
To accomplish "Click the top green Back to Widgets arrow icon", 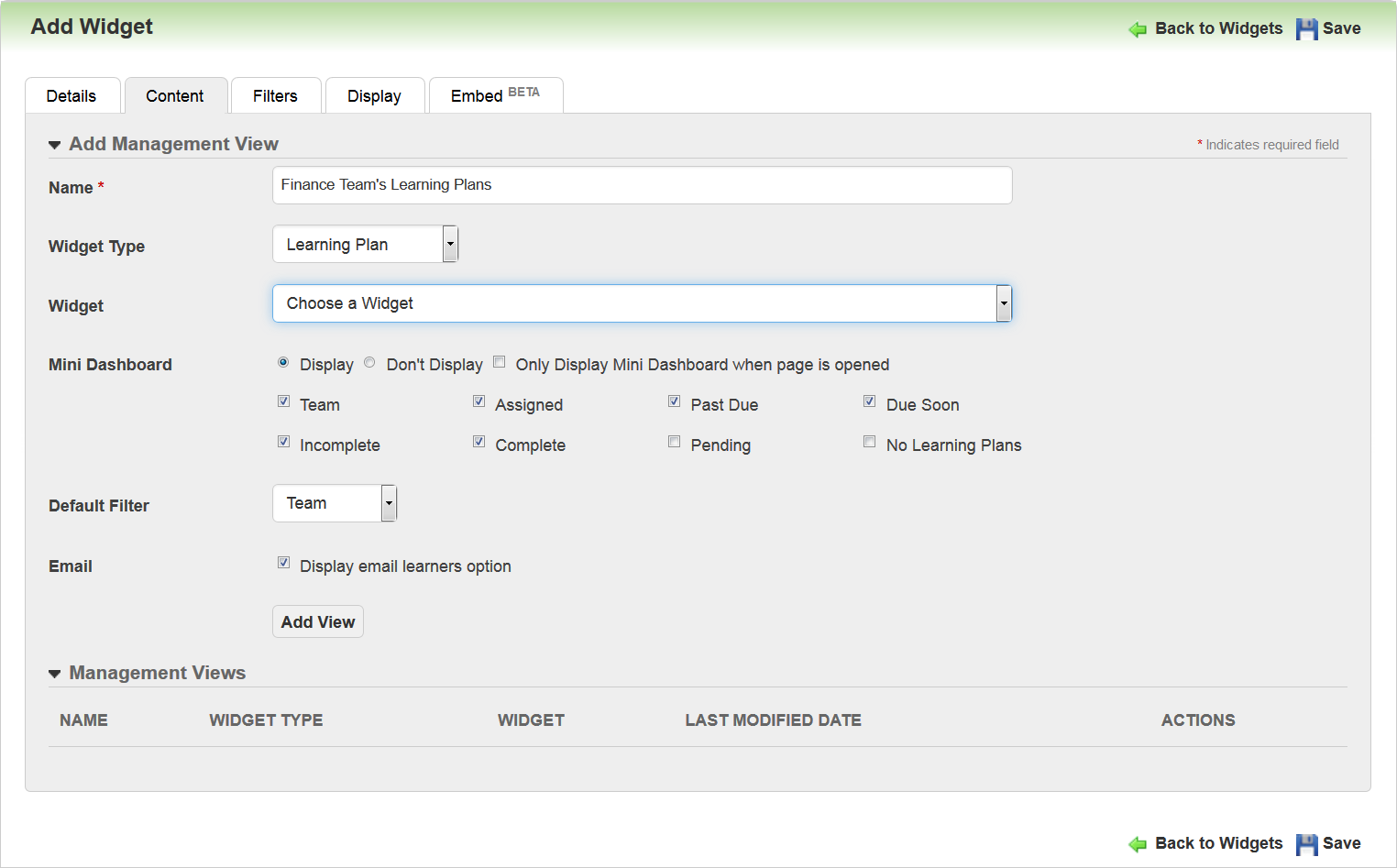I will (x=1138, y=29).
